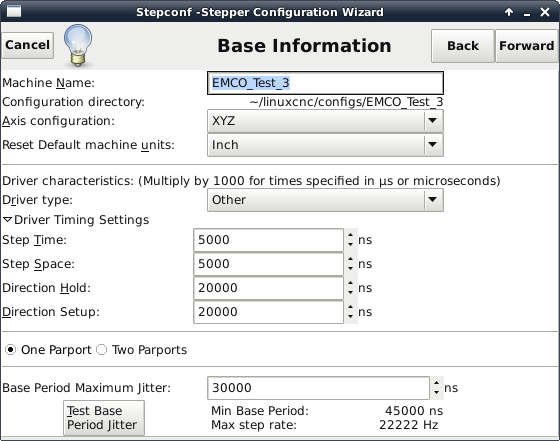The image size is (560, 441).
Task: Click the shade-window up arrow icon
Action: click(509, 12)
